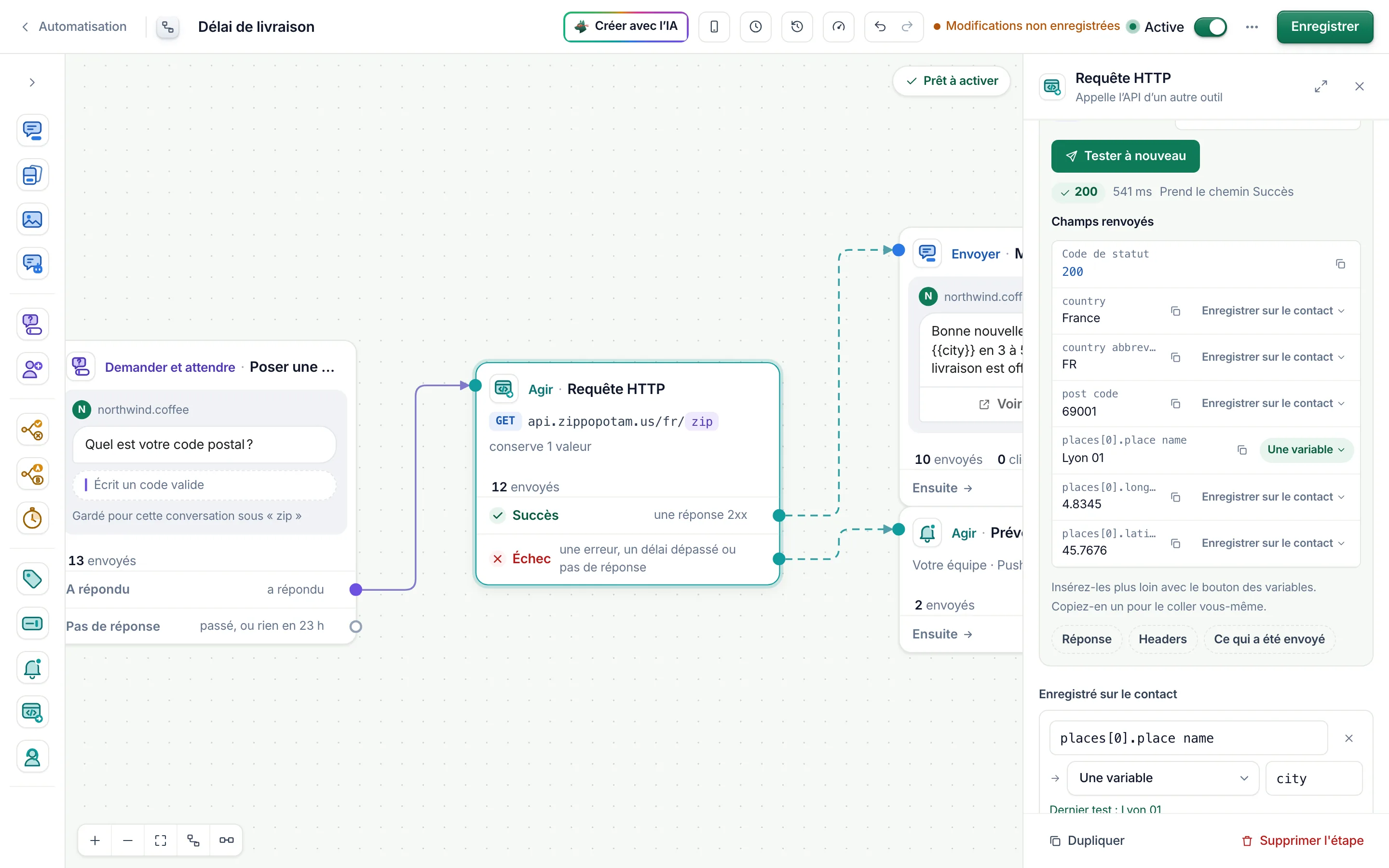Click 'Tester à nouveau' button
The width and height of the screenshot is (1389, 868).
tap(1125, 156)
